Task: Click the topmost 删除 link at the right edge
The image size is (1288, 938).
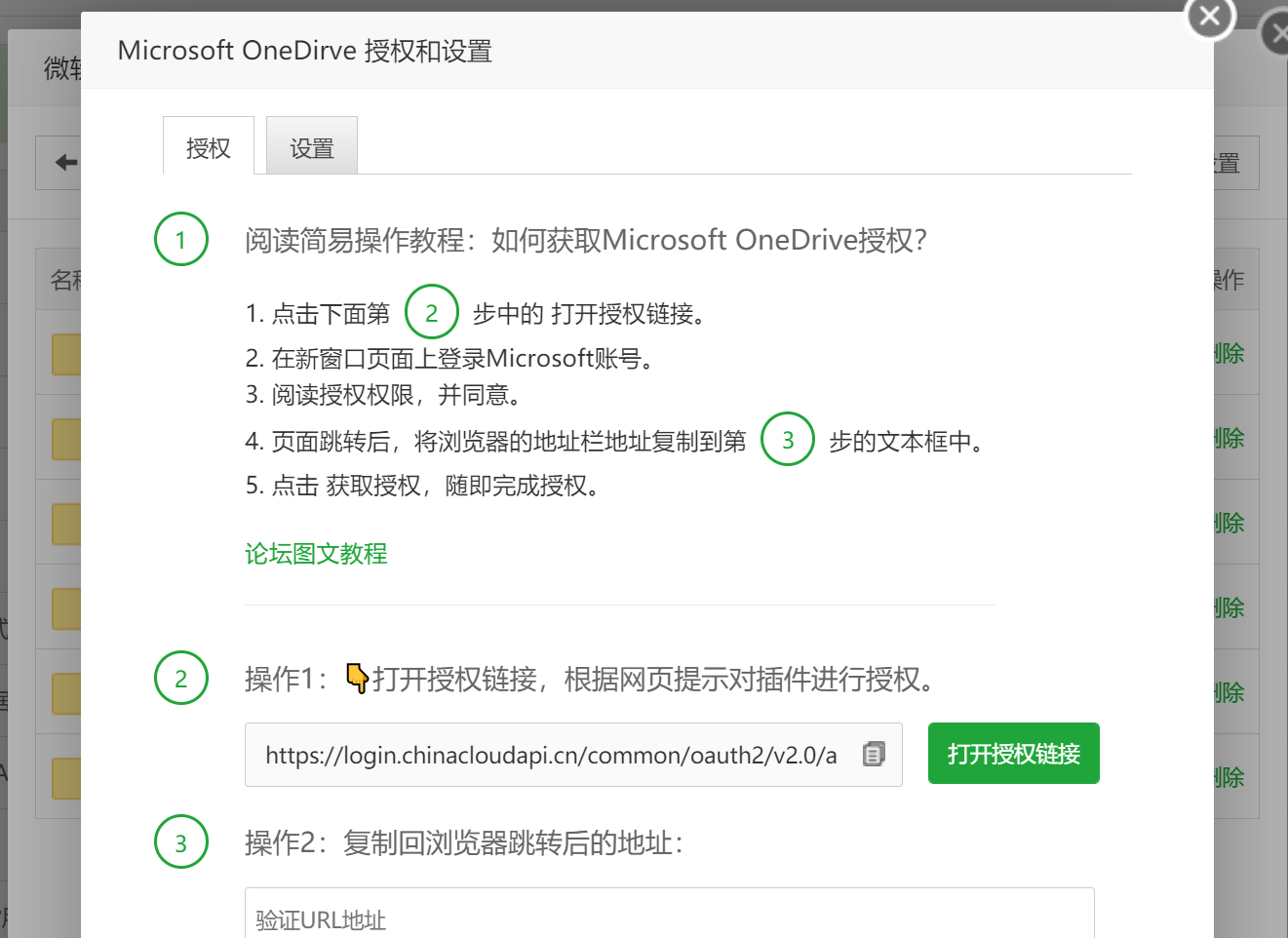Action: tap(1229, 353)
